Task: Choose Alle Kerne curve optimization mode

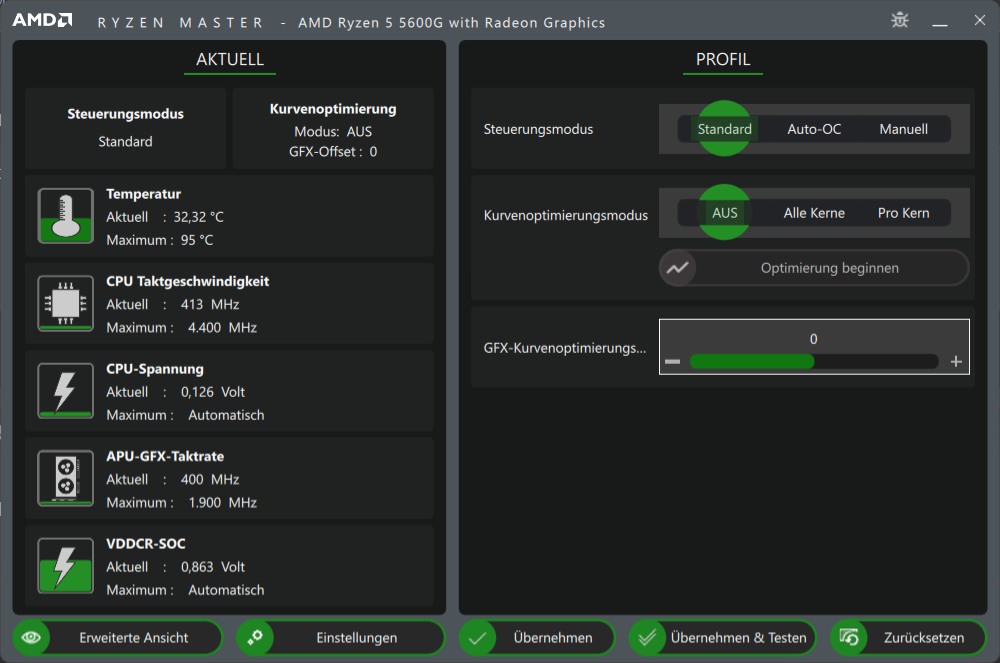Action: (x=814, y=213)
